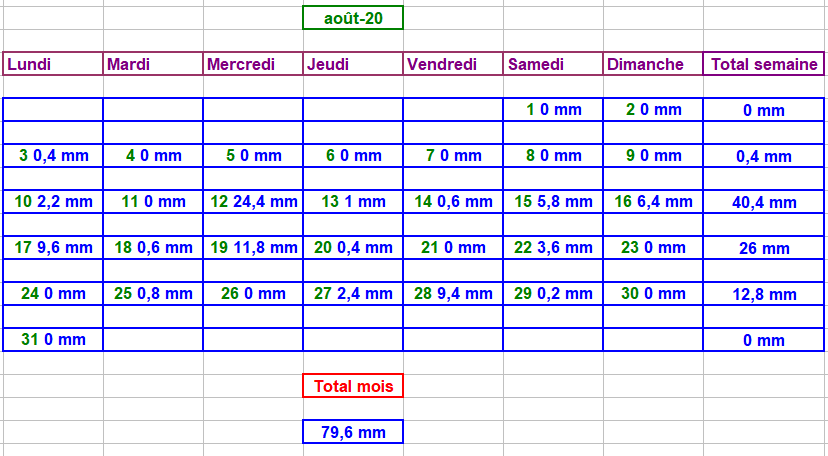Select the cell showing 12 24,4 mm
Image resolution: width=828 pixels, height=456 pixels.
click(253, 202)
